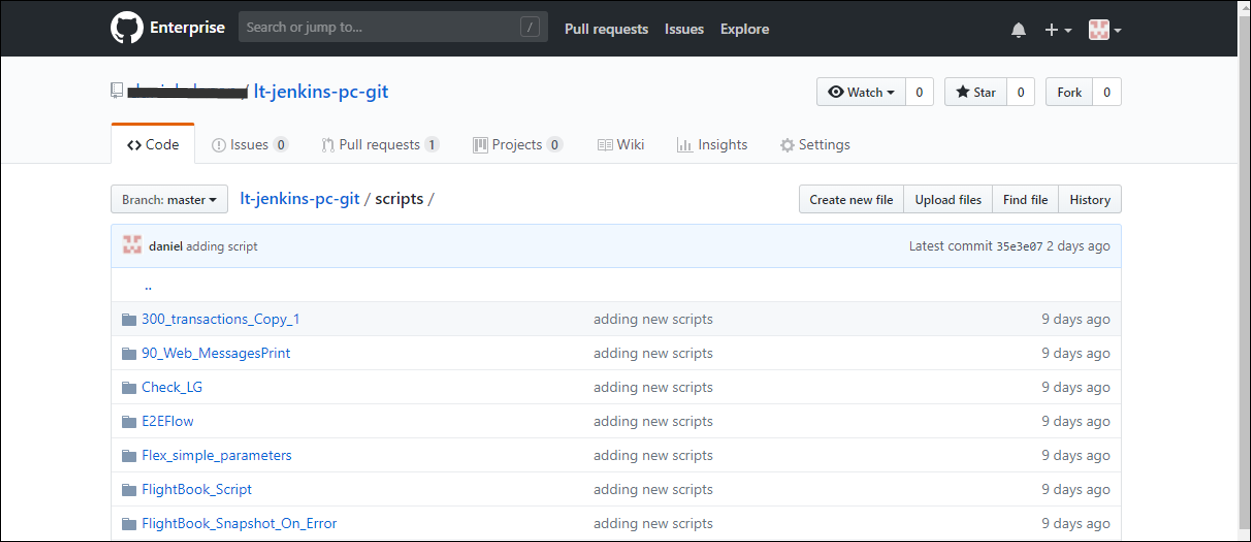Open the Watch dropdown menu

(x=861, y=92)
